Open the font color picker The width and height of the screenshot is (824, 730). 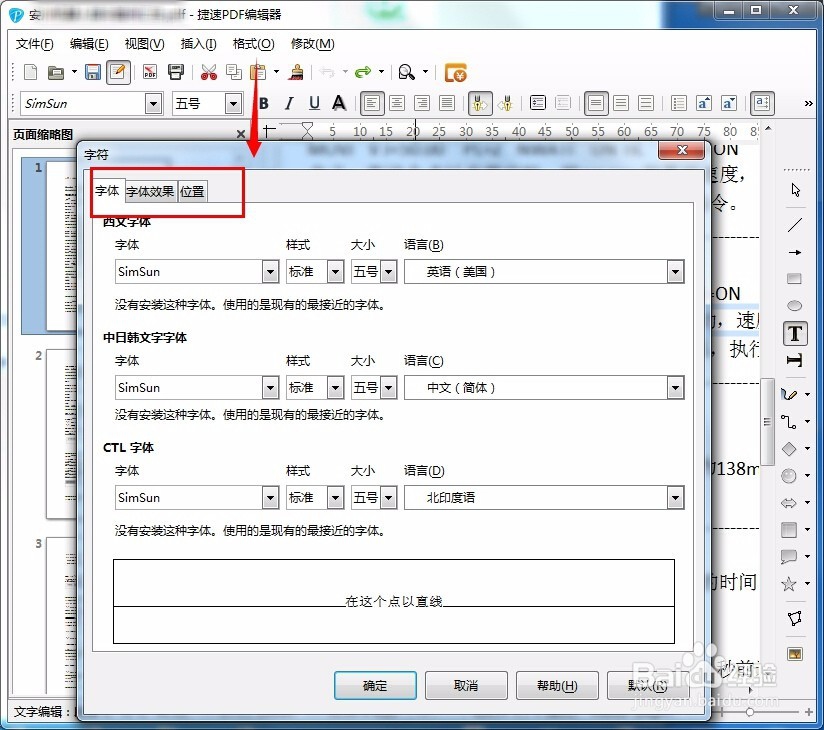339,103
